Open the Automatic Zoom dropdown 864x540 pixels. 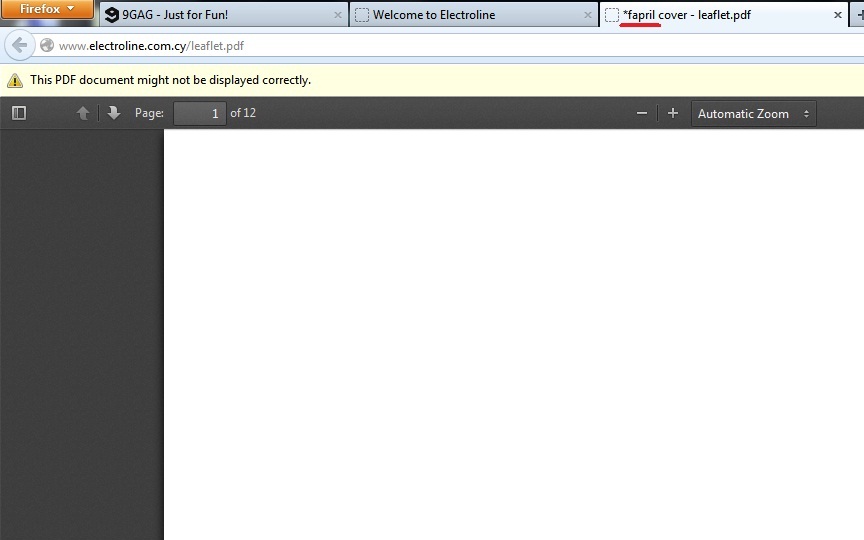753,114
